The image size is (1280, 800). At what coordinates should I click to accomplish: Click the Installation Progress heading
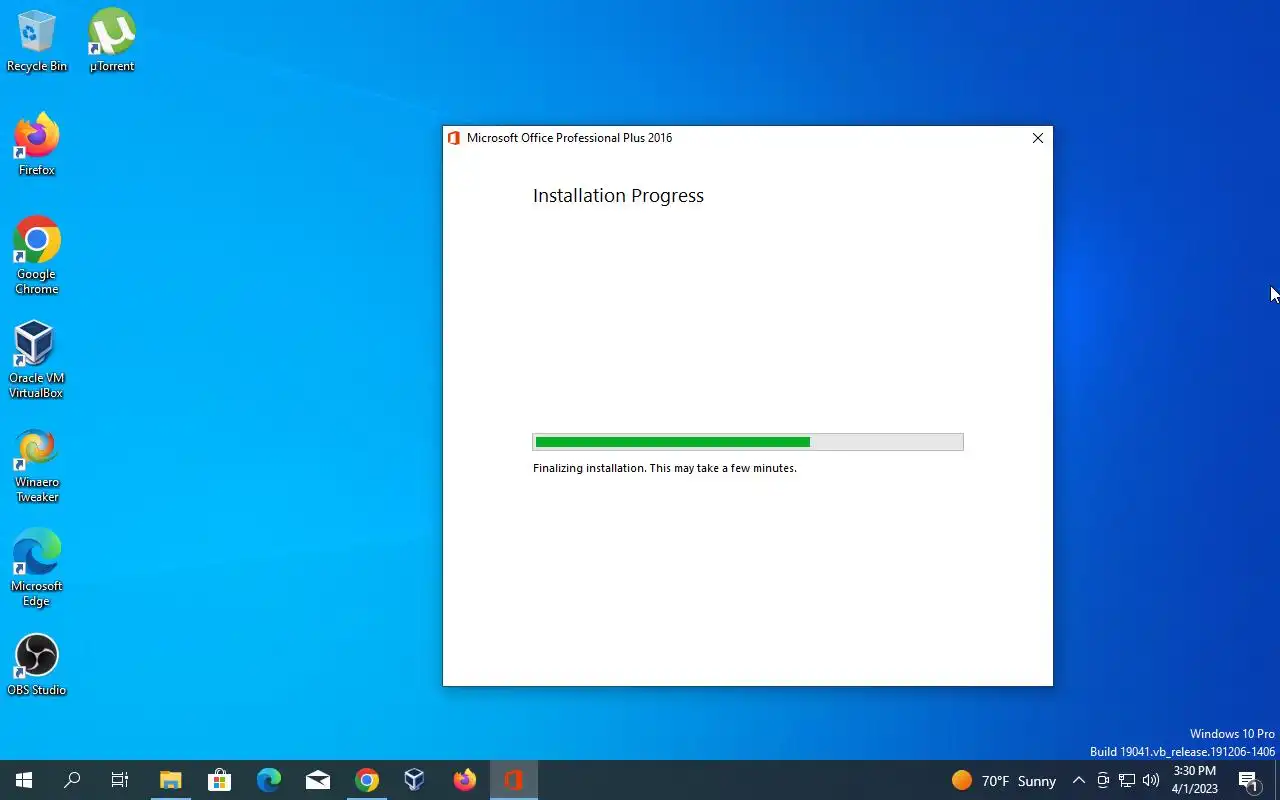[x=618, y=196]
